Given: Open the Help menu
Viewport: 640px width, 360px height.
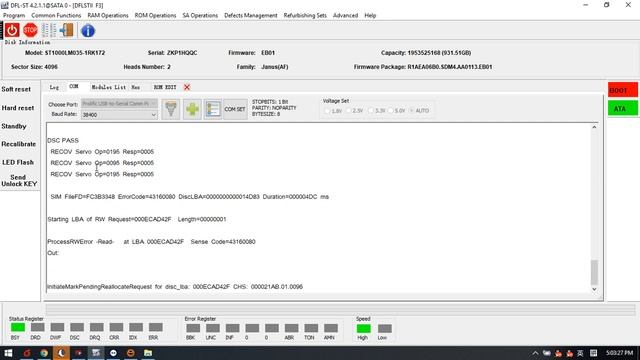Looking at the screenshot, I should coord(370,16).
